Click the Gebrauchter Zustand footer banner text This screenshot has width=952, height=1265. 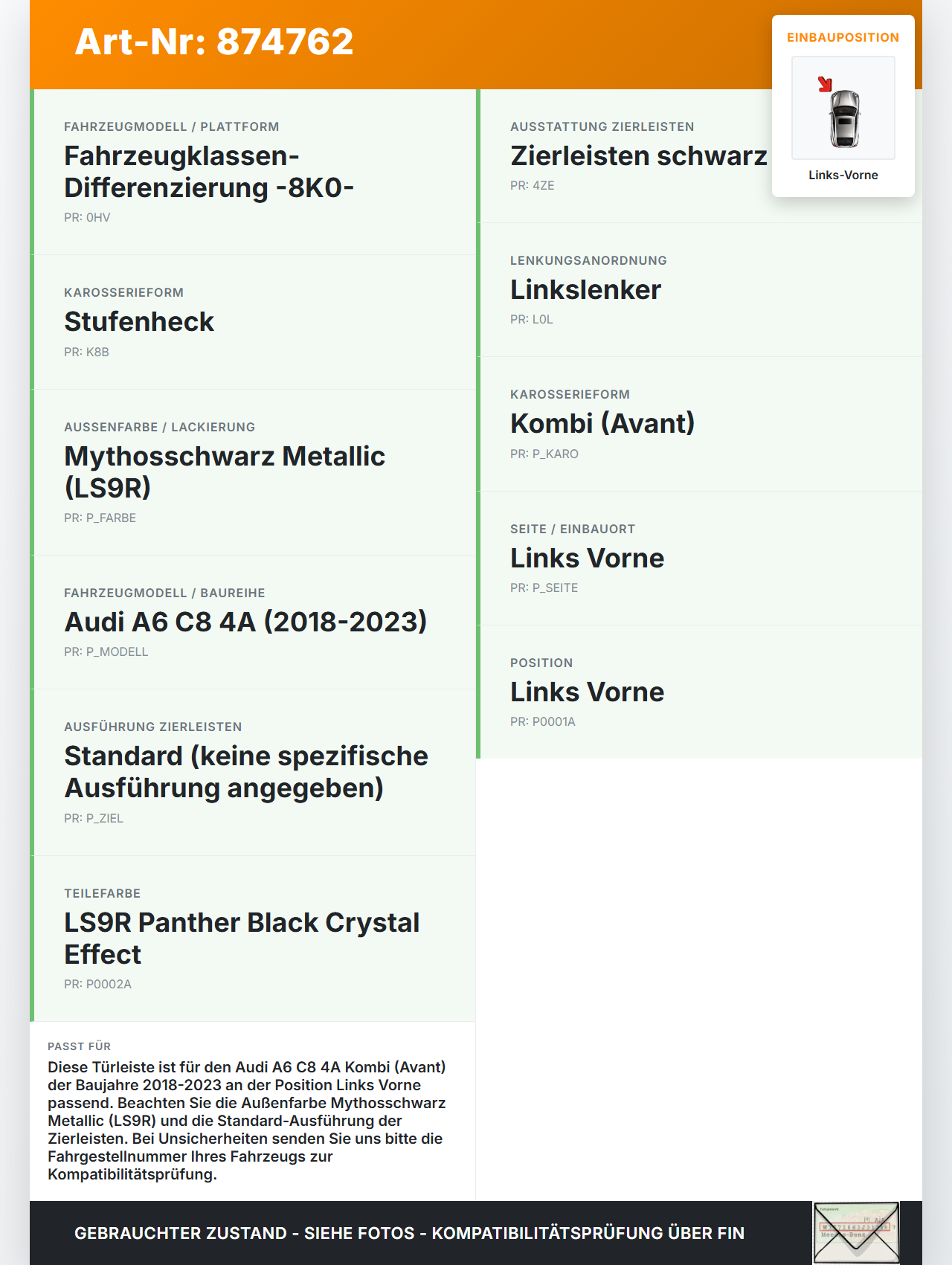click(409, 1233)
